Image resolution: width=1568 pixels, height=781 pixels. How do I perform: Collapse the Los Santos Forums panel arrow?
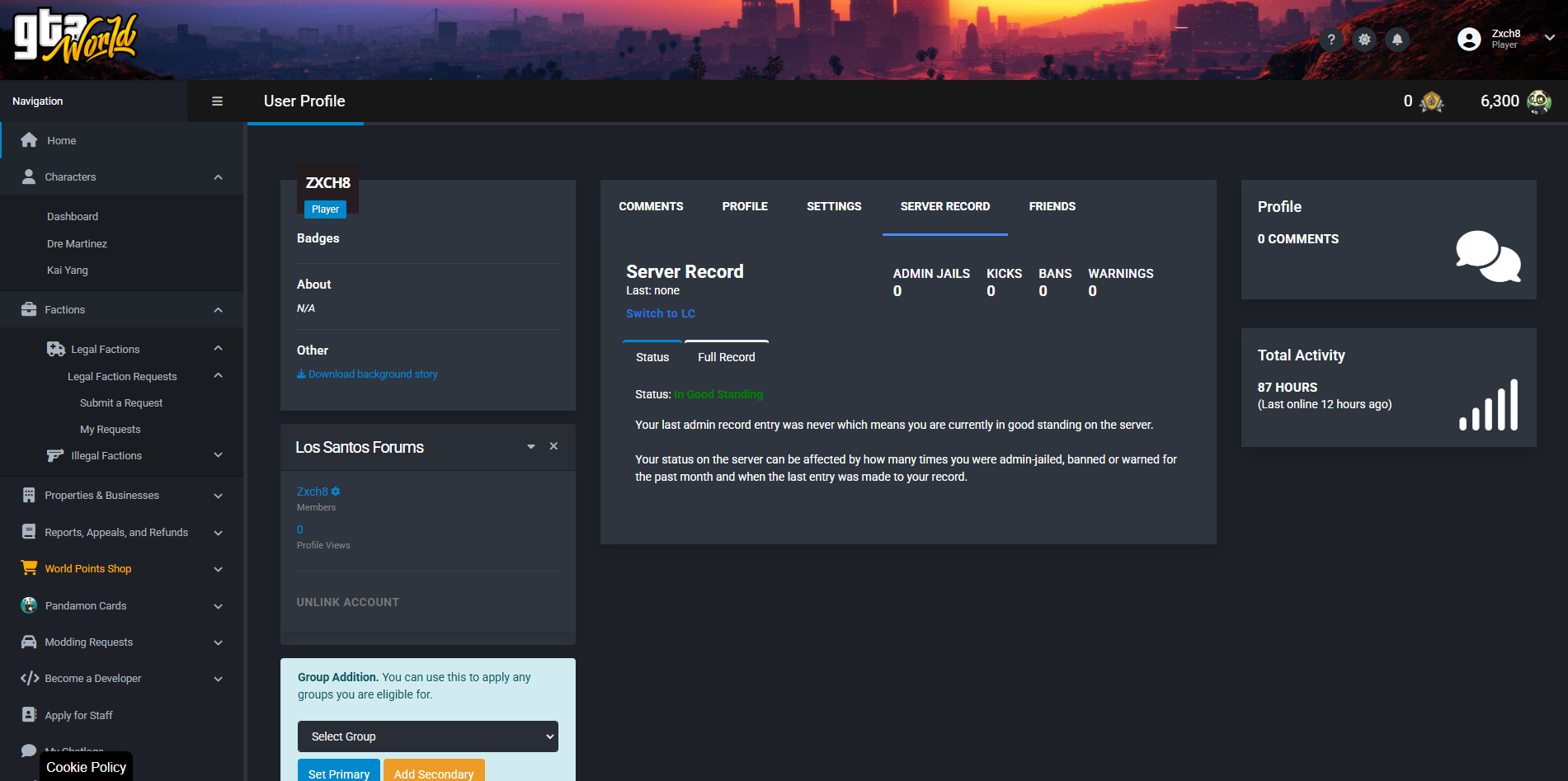pyautogui.click(x=531, y=446)
